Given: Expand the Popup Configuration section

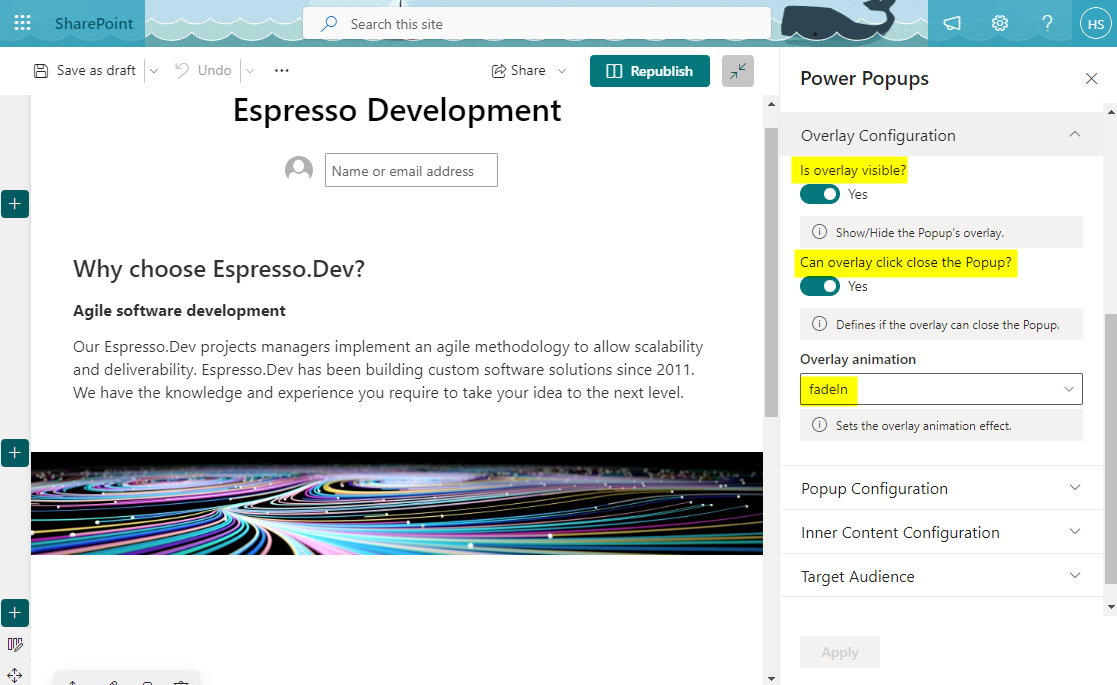Looking at the screenshot, I should [x=940, y=488].
